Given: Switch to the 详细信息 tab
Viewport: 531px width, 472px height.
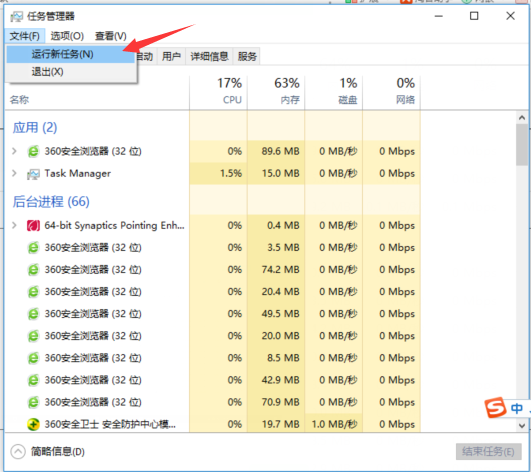Looking at the screenshot, I should [209, 56].
